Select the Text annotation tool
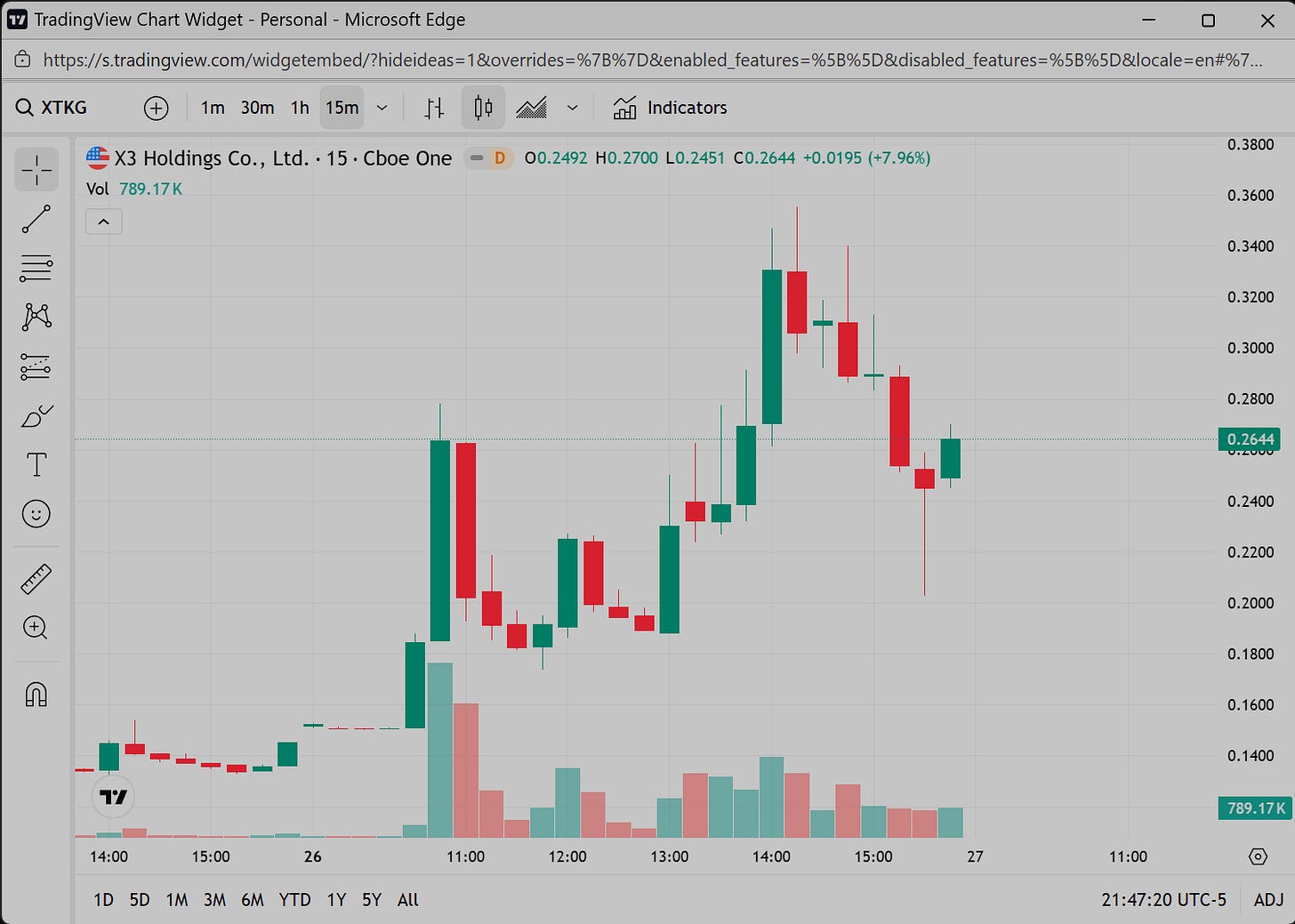 pyautogui.click(x=36, y=464)
